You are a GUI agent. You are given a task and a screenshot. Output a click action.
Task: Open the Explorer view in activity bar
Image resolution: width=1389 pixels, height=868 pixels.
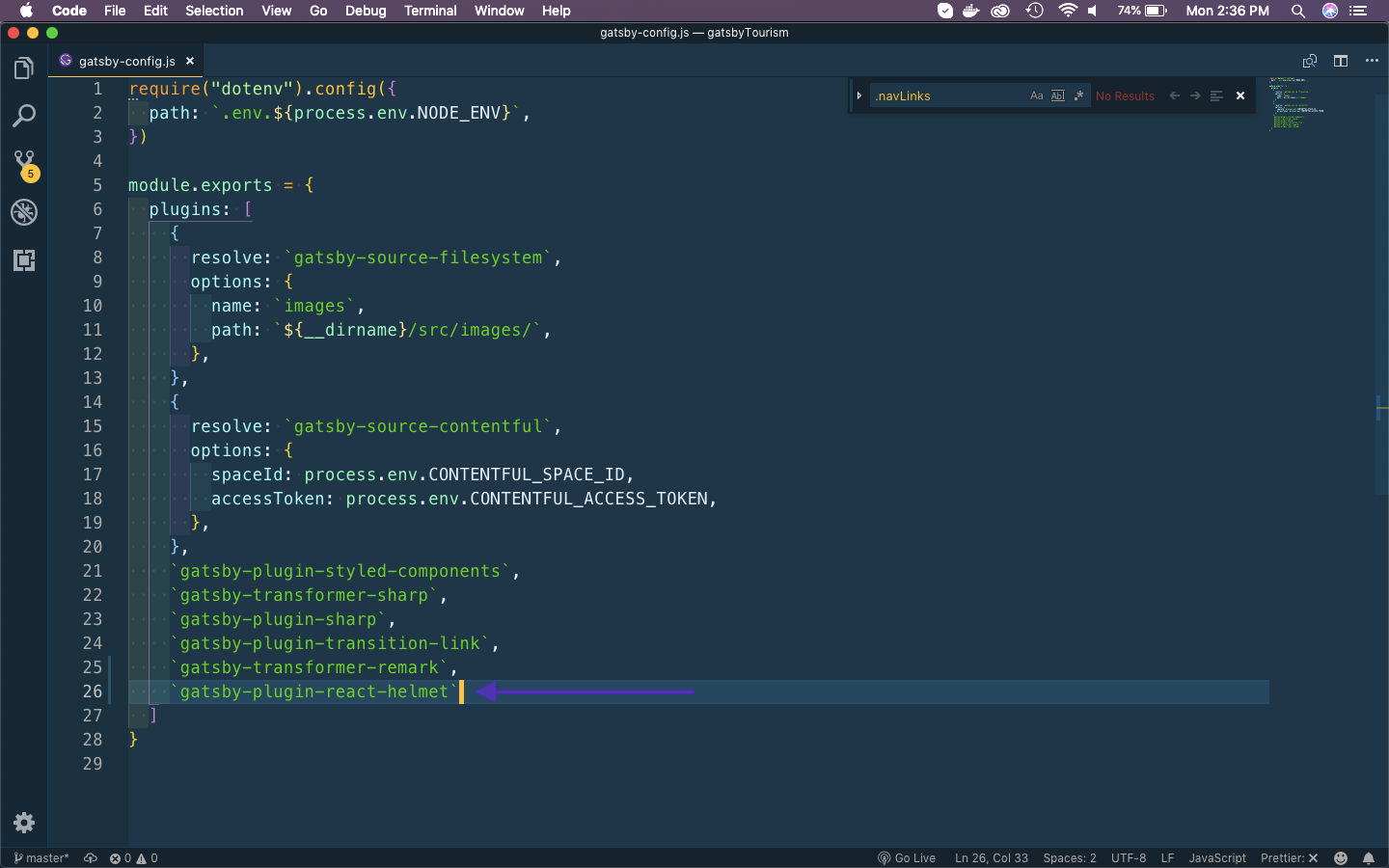point(24,68)
